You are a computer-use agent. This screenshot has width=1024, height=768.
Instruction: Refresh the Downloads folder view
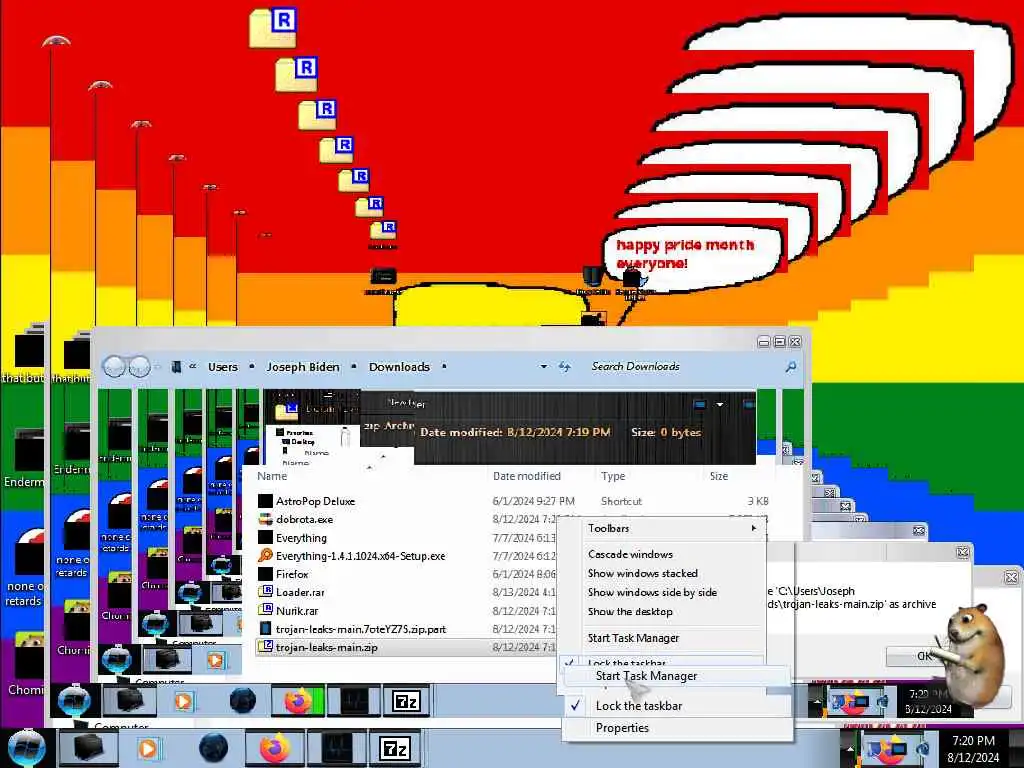564,367
